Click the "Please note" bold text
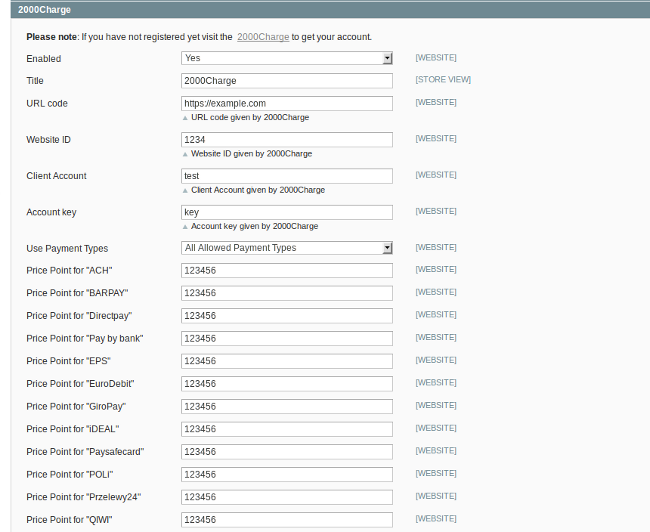 (x=51, y=37)
